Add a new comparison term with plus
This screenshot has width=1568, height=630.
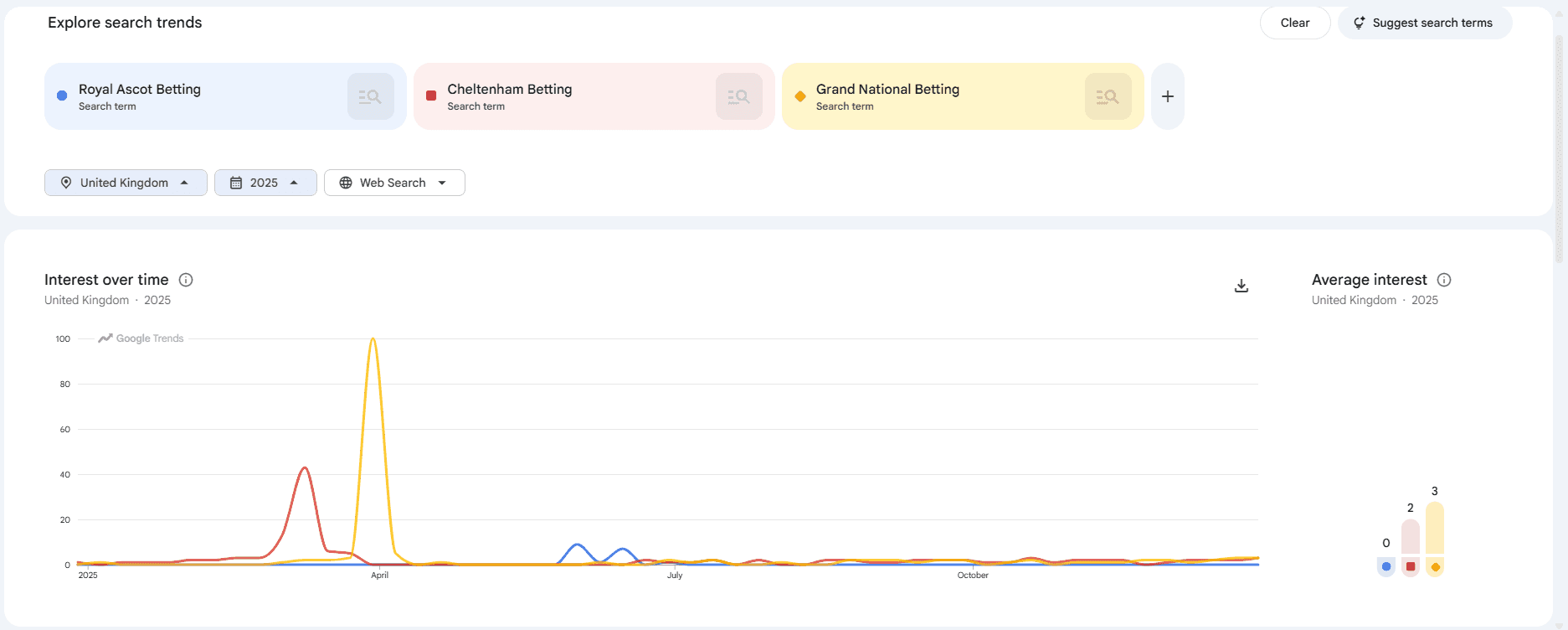tap(1167, 96)
